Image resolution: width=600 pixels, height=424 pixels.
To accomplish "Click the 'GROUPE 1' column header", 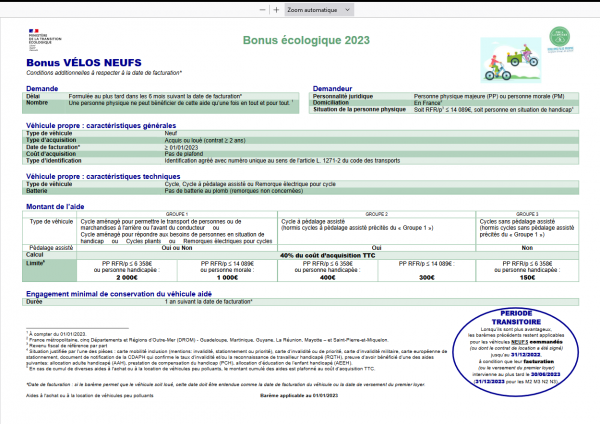I will (177, 214).
